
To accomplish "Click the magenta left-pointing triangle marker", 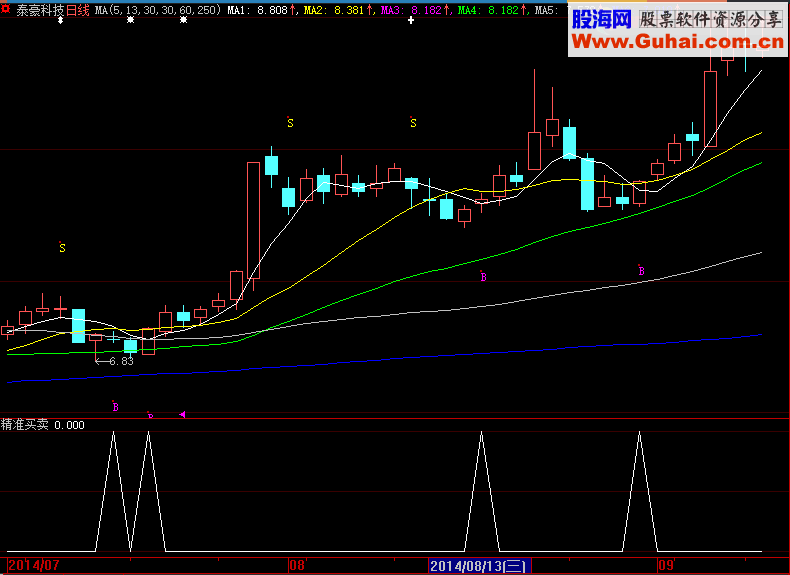I will coord(182,414).
